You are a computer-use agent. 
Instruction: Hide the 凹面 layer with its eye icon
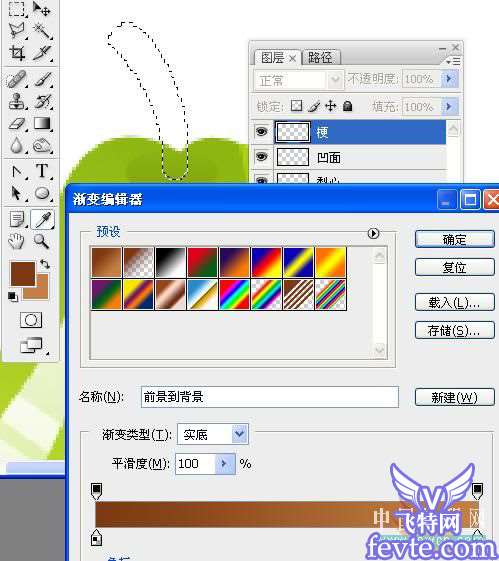(262, 156)
